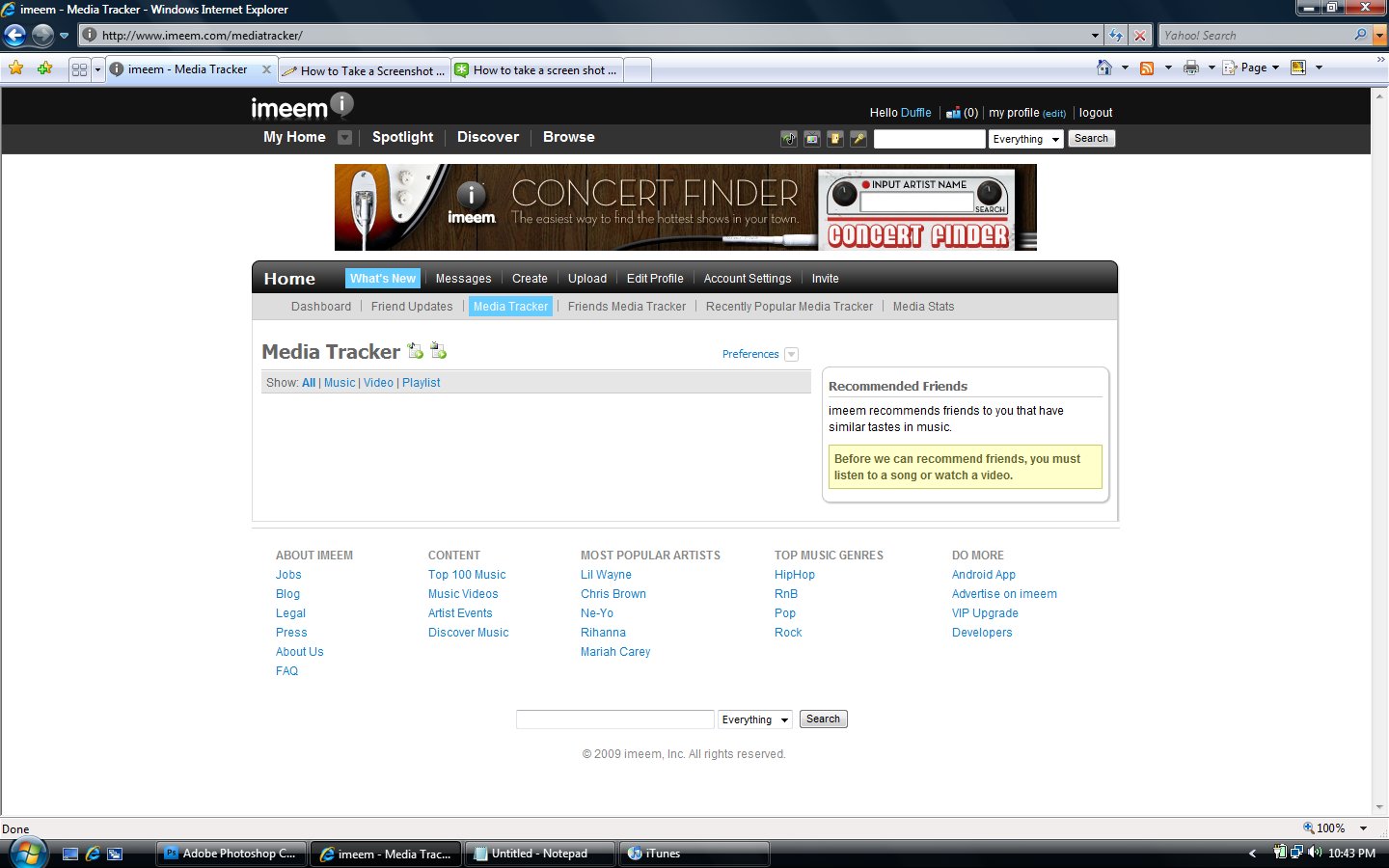Expand the Preferences dropdown arrow

tap(791, 354)
